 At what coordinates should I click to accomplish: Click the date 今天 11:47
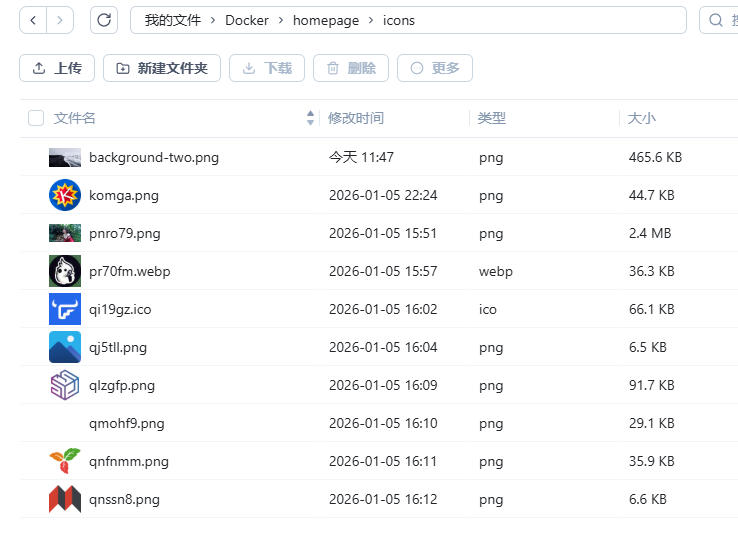point(361,157)
